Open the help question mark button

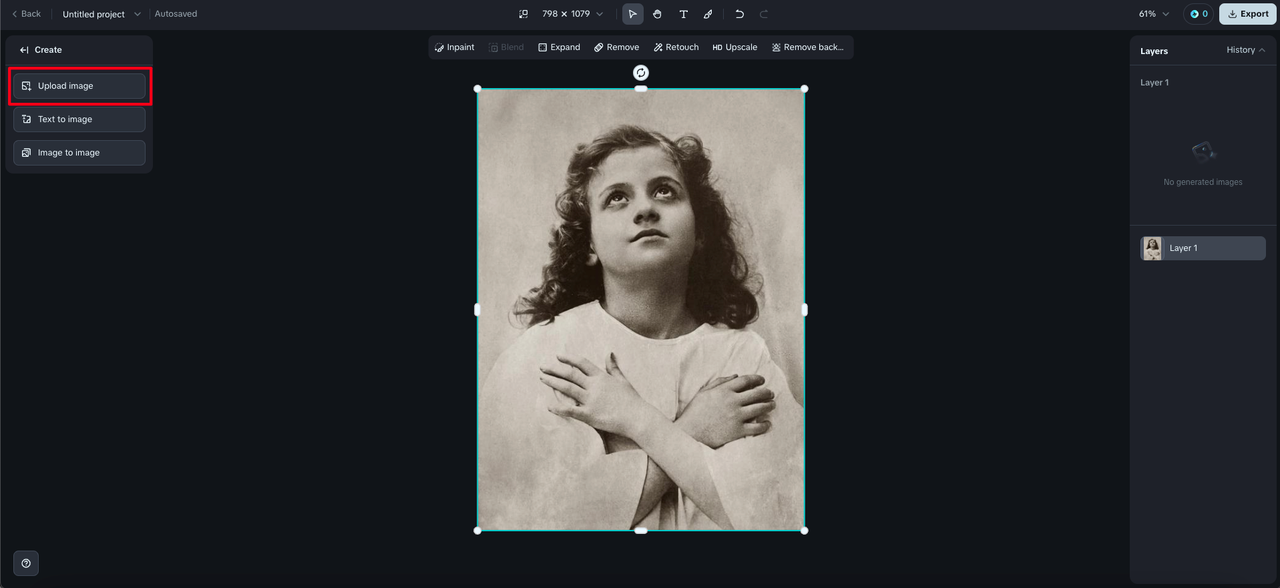(26, 563)
